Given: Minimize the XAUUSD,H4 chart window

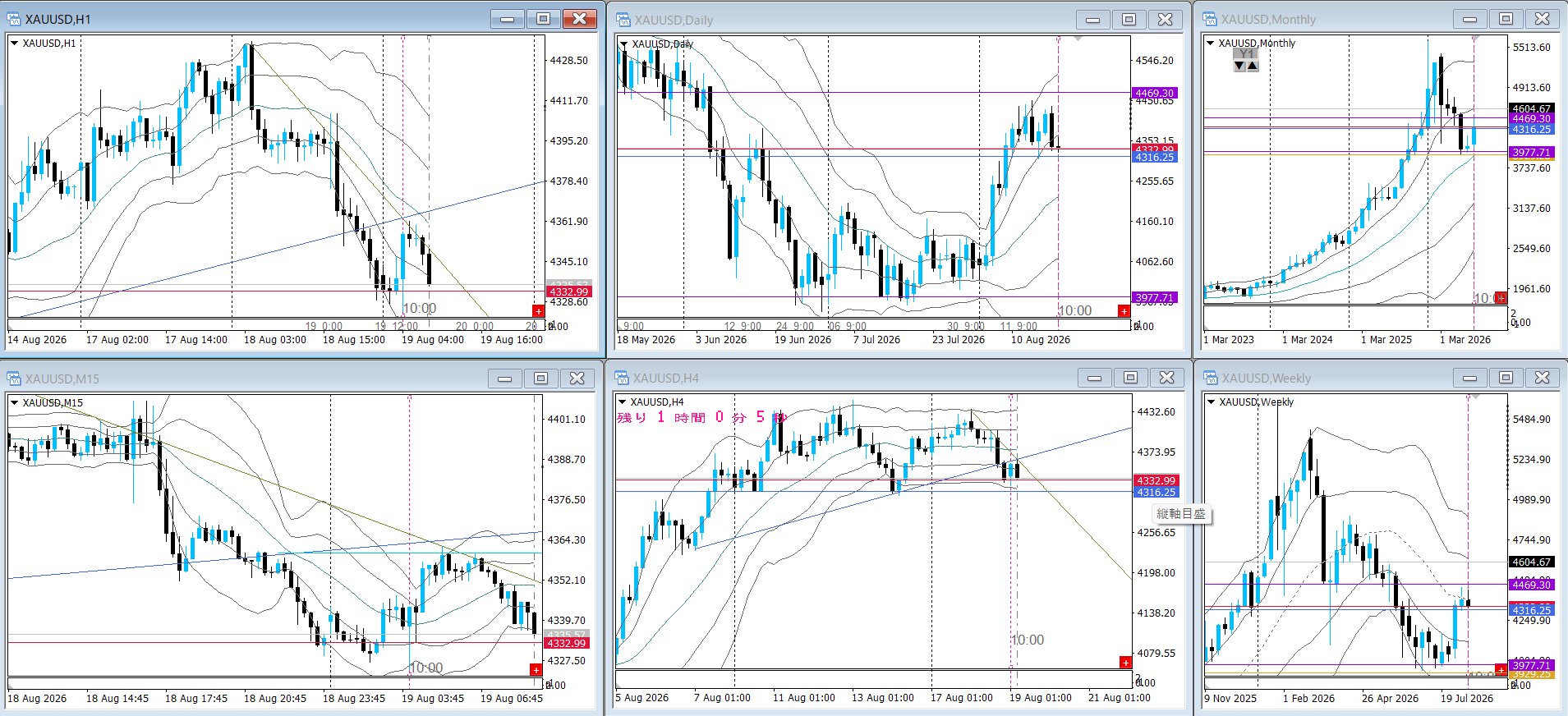Looking at the screenshot, I should 1095,378.
